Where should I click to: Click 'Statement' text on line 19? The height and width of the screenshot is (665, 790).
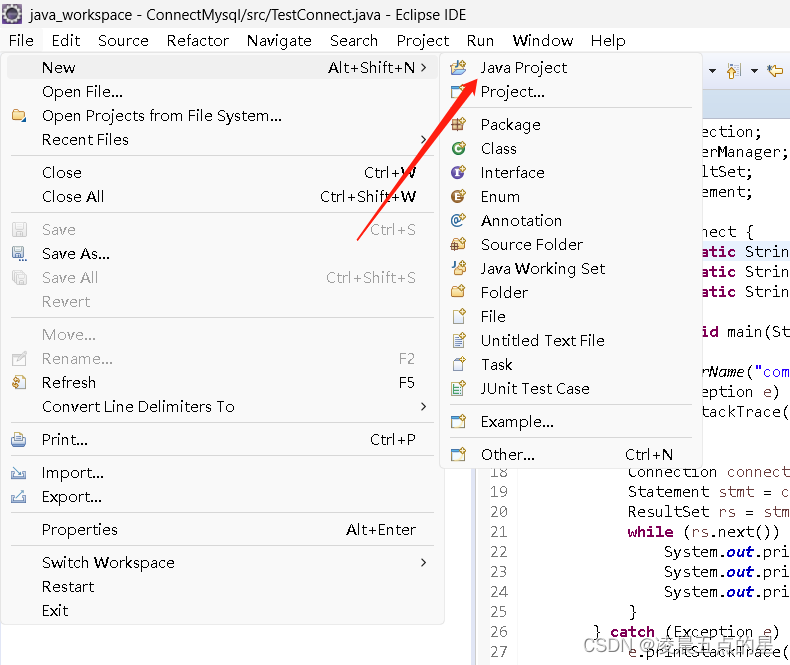(668, 491)
